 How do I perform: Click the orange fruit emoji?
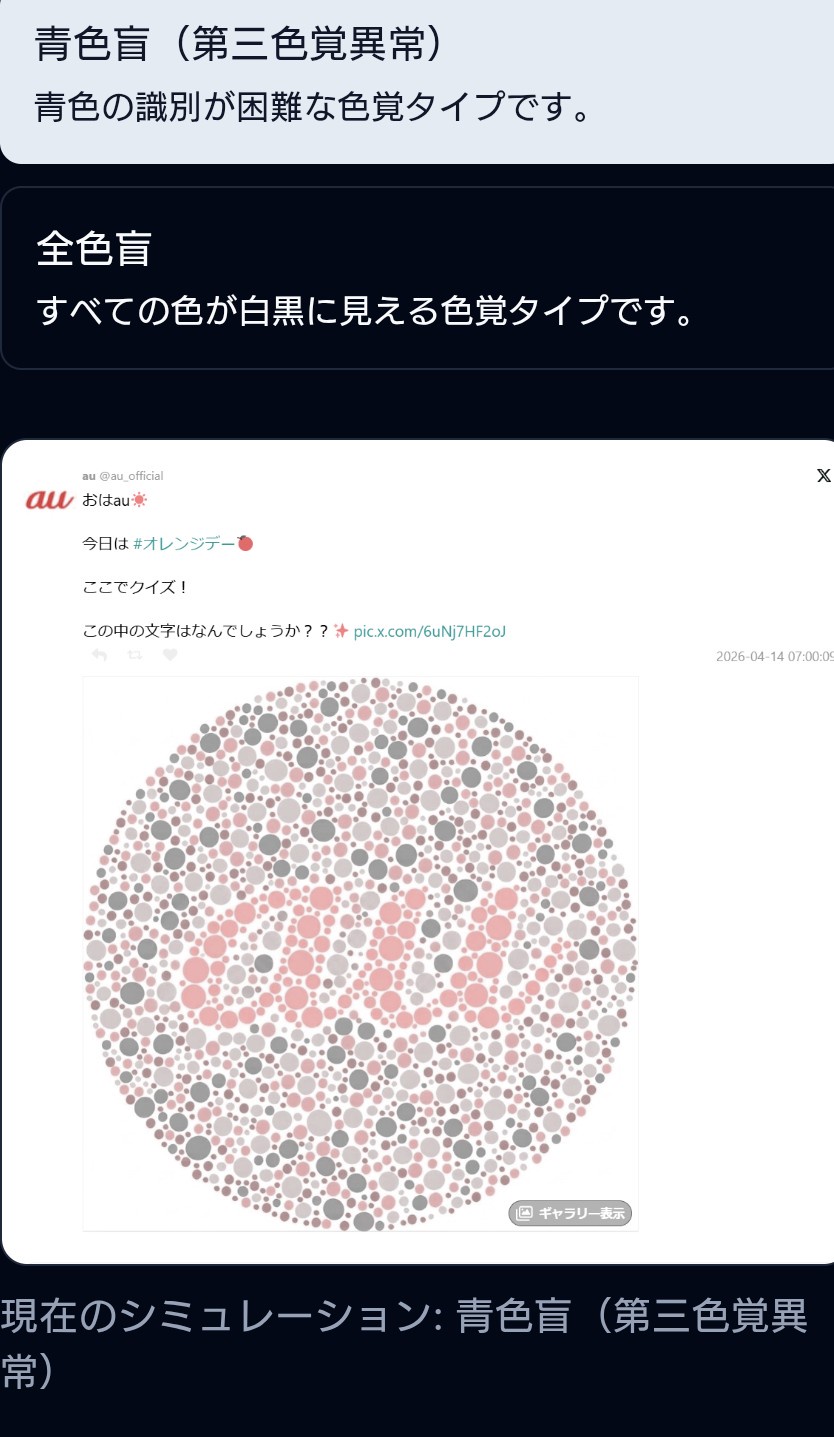point(245,543)
